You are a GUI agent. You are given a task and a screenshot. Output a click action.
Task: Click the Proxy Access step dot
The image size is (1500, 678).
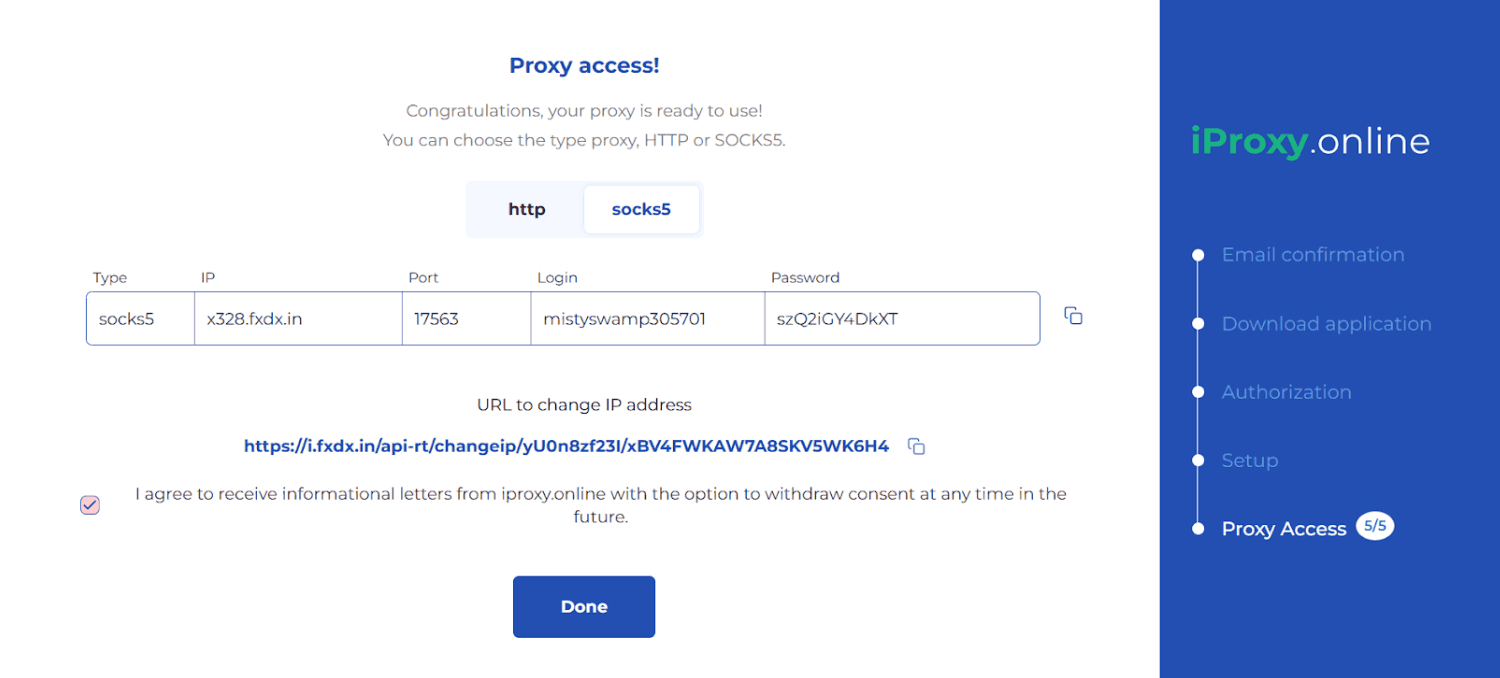(x=1198, y=529)
